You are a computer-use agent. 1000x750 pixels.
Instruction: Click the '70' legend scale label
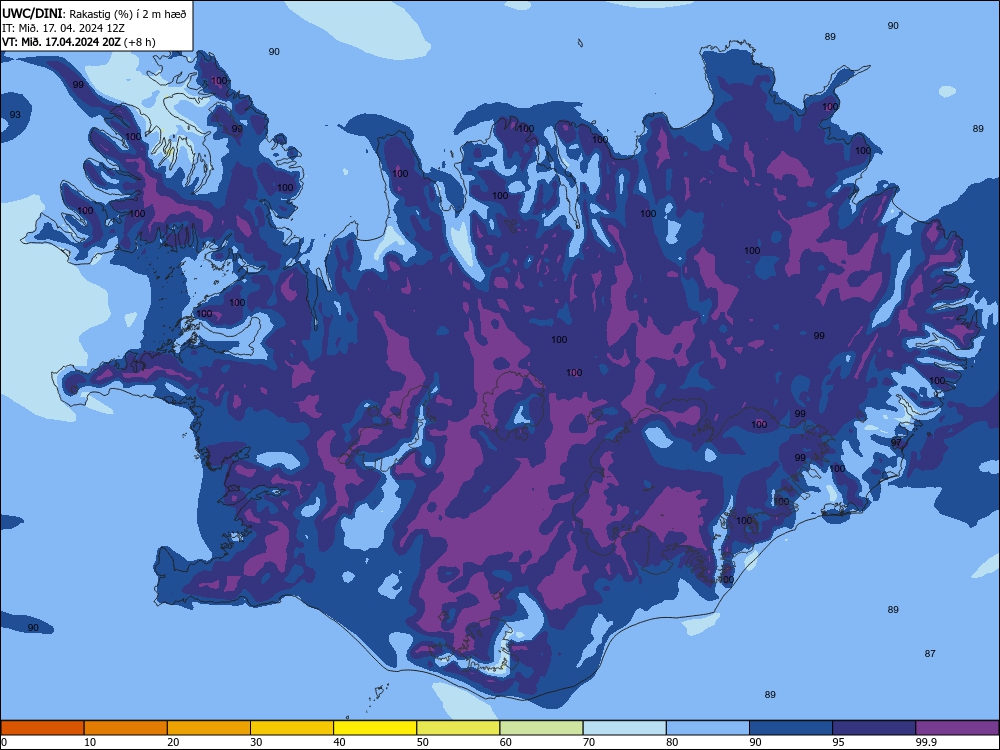pos(589,742)
